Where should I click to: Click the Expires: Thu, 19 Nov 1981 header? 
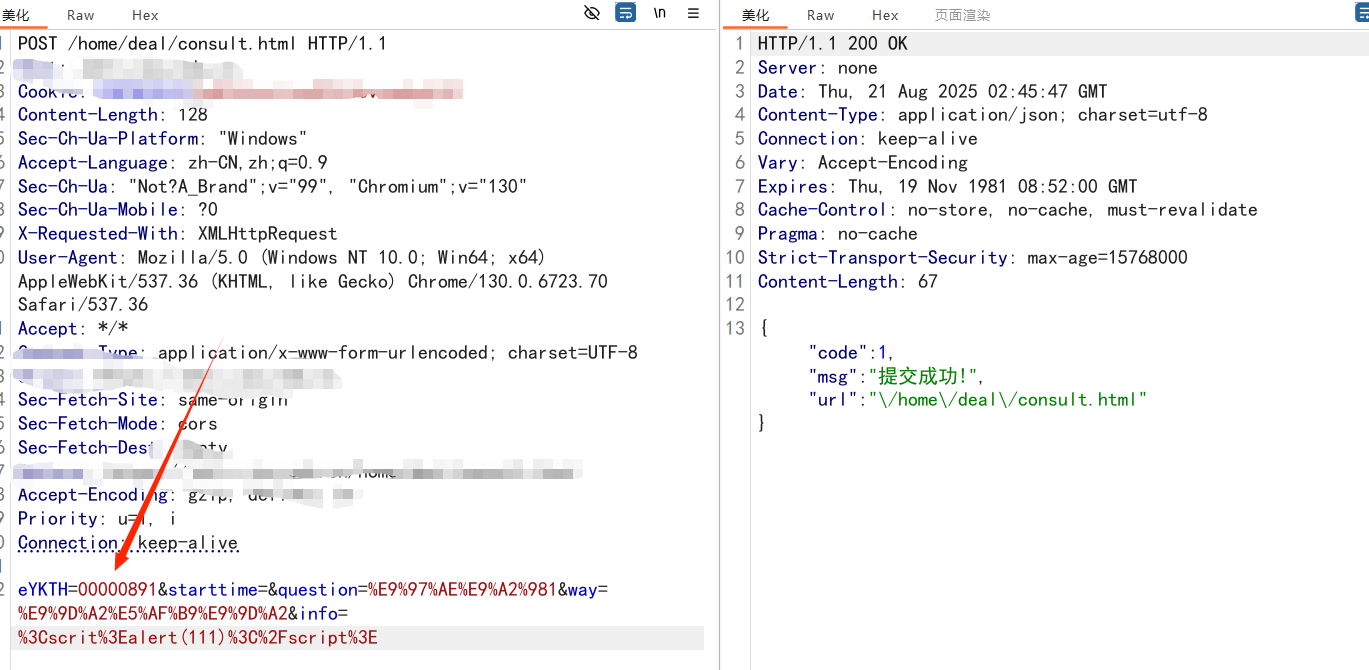(x=948, y=187)
